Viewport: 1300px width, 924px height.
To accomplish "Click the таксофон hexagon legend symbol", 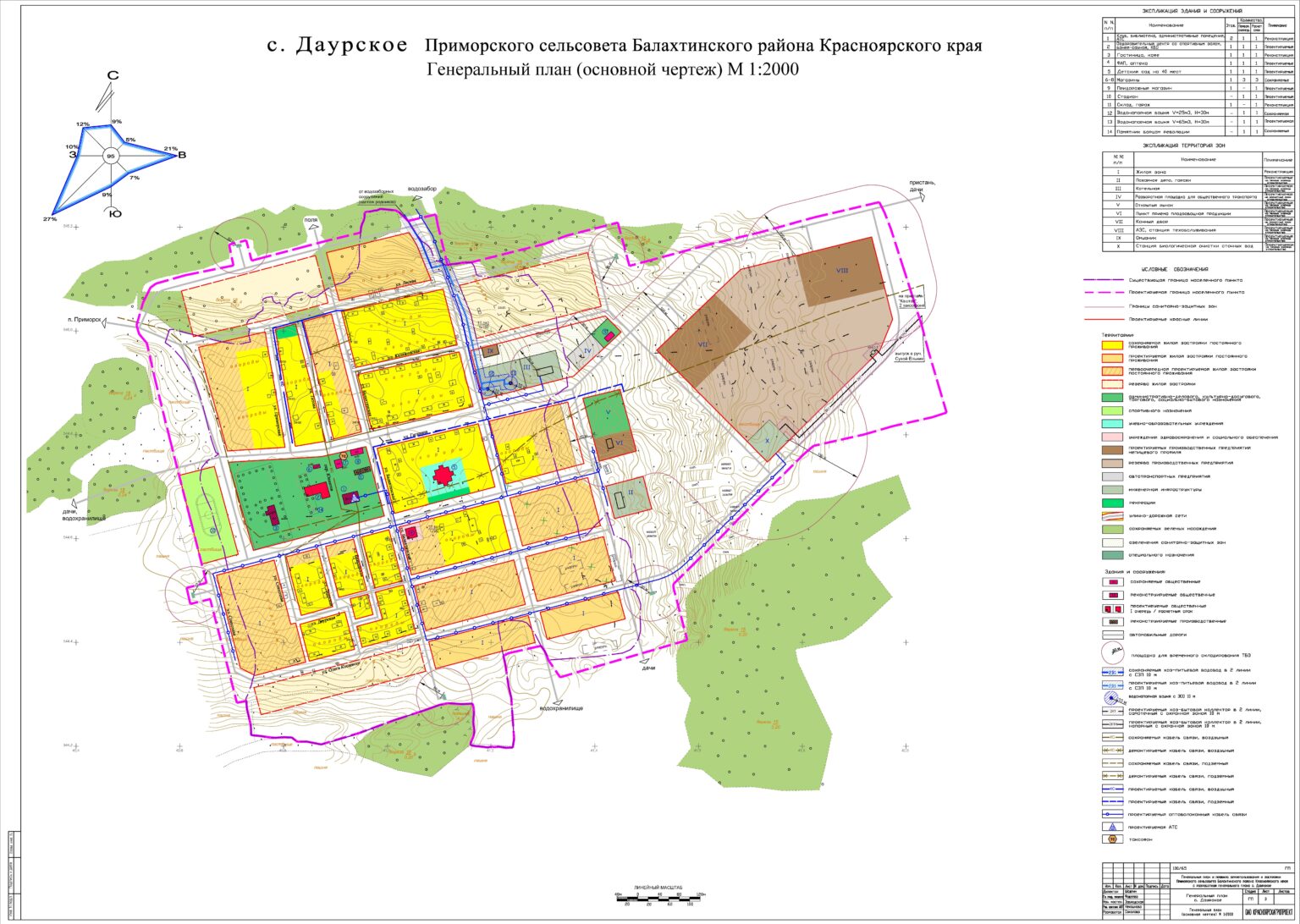I will point(1113,839).
